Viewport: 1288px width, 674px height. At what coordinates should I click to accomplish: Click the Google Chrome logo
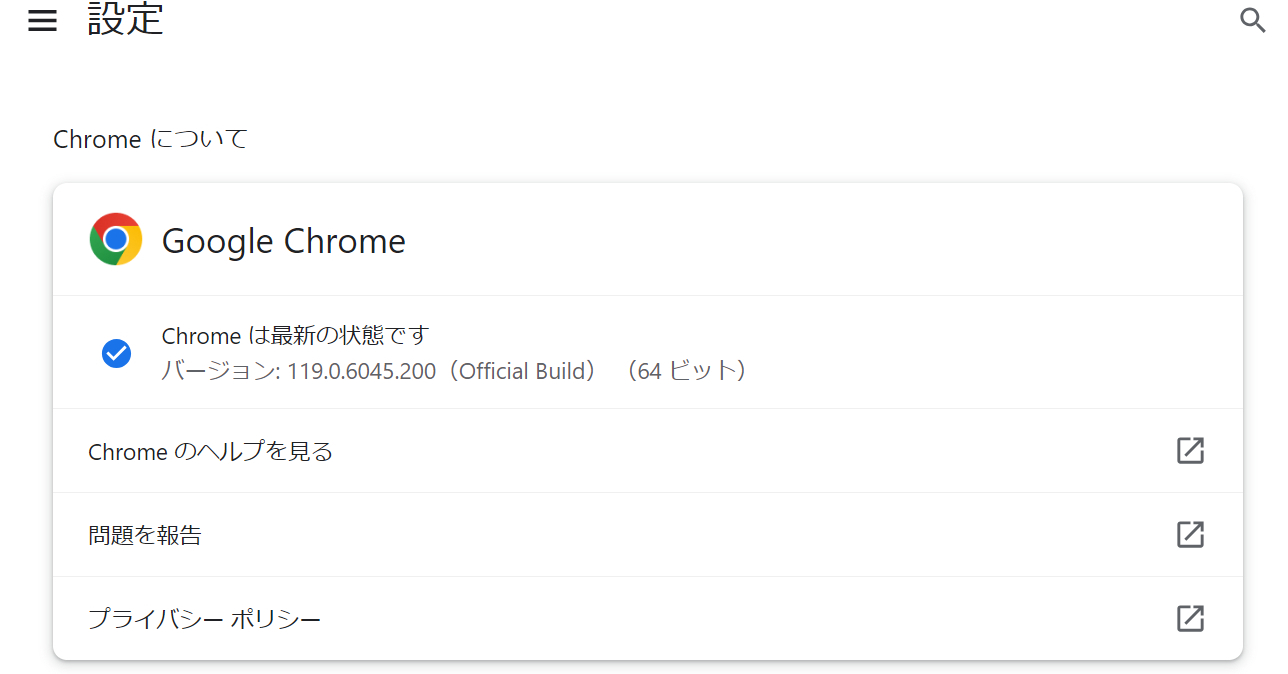(x=116, y=240)
